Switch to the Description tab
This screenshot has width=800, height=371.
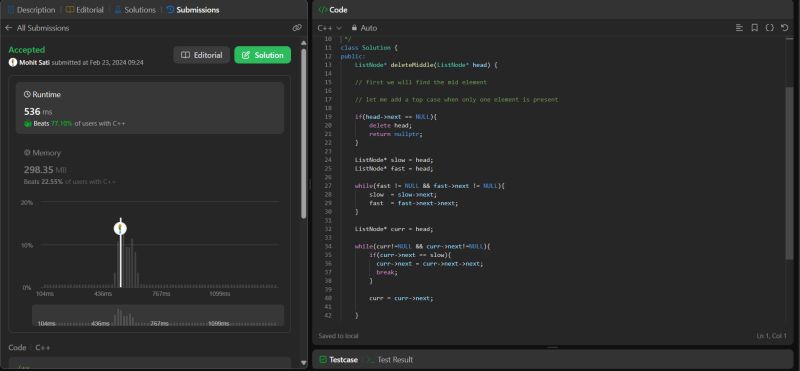[32, 10]
